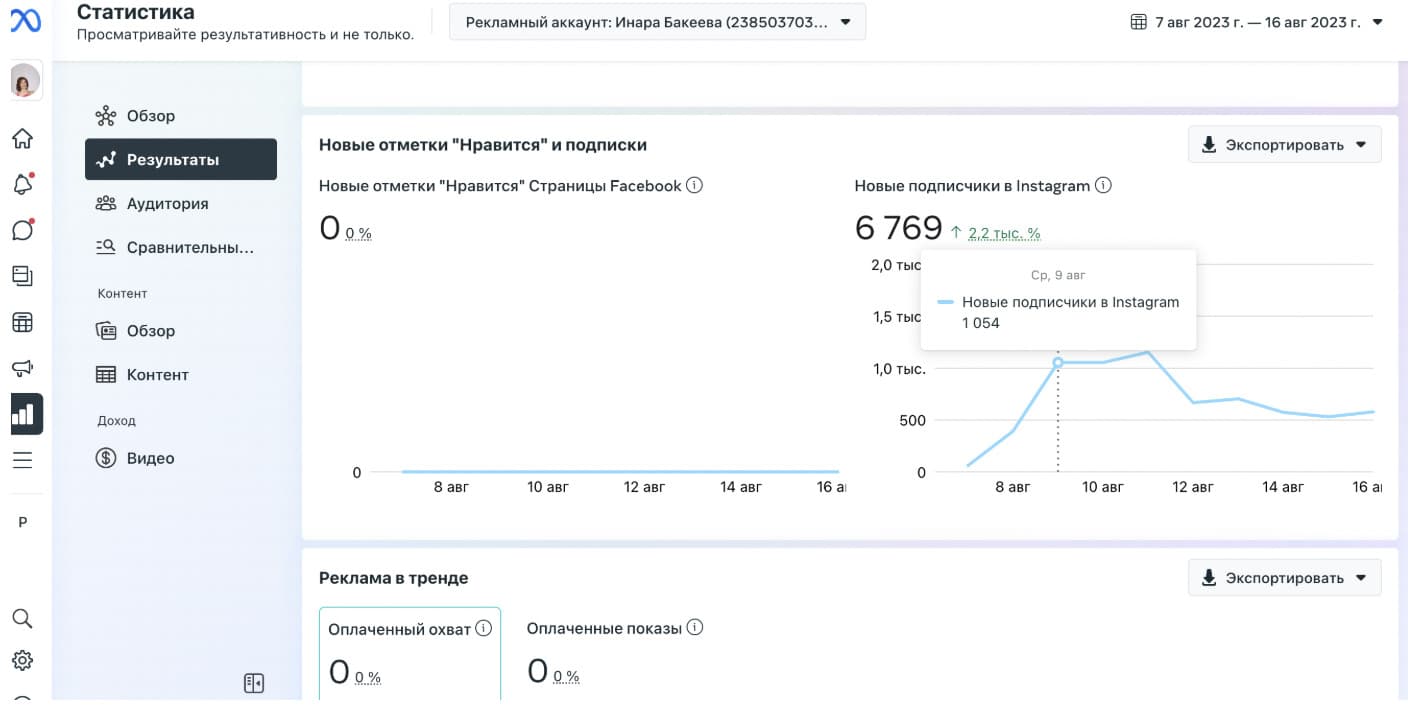Click the Статистика page title
Screen dimensions: 1408x710
[136, 12]
